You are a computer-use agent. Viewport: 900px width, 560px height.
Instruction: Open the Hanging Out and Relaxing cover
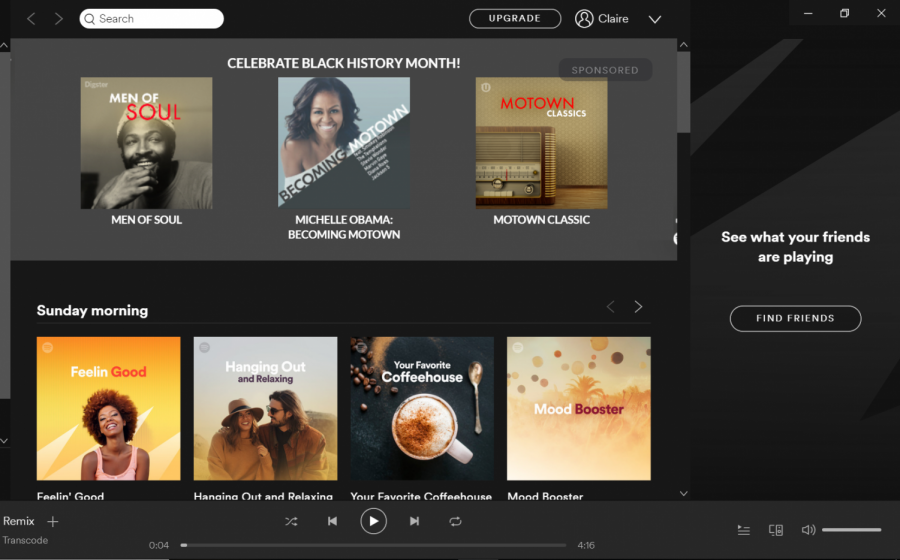(265, 409)
